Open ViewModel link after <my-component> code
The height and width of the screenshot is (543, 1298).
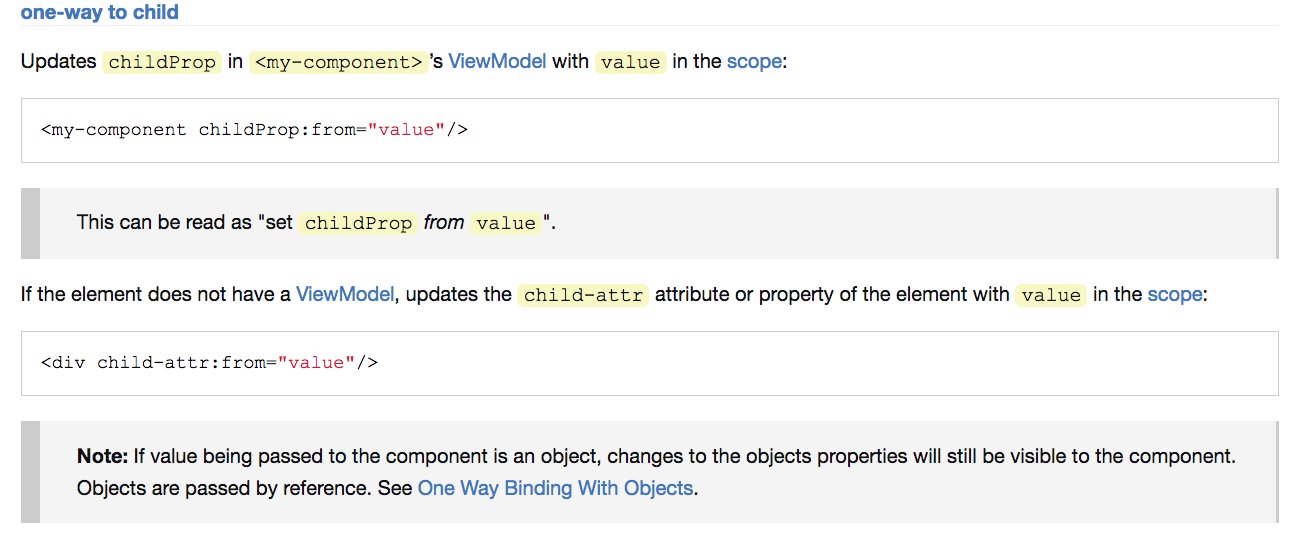[497, 61]
